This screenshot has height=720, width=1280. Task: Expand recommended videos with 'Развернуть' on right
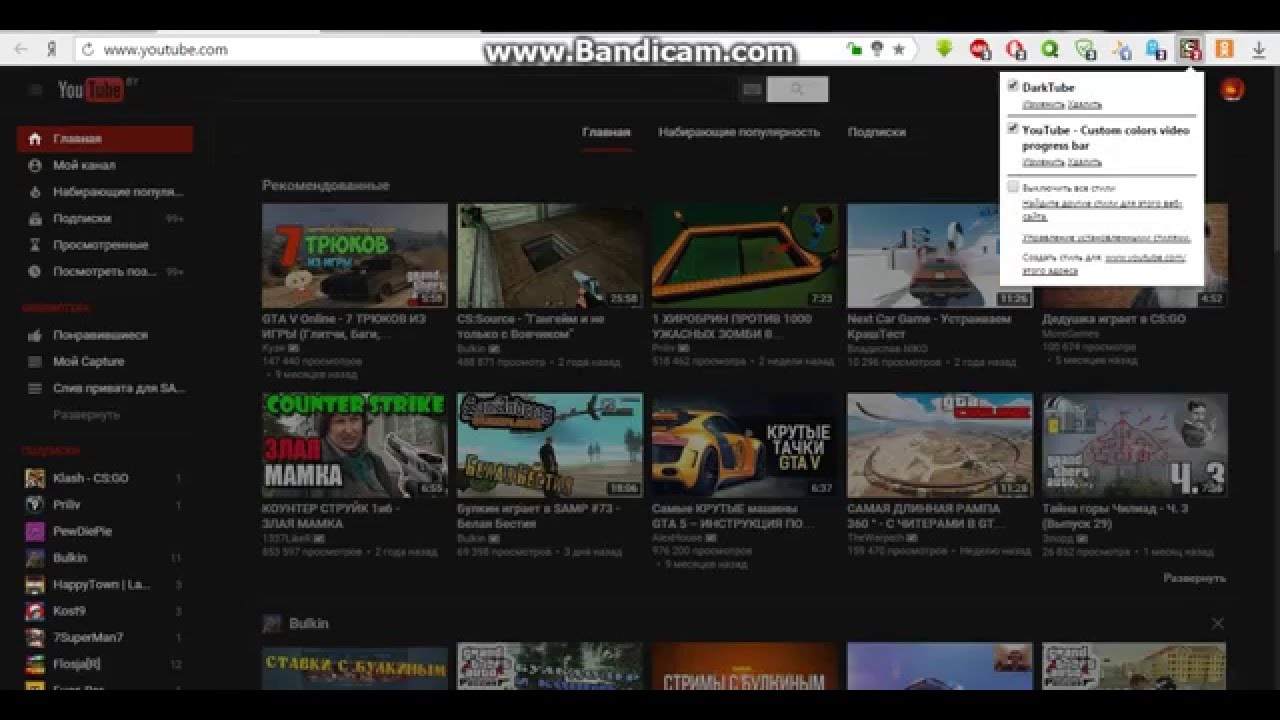[x=1194, y=578]
